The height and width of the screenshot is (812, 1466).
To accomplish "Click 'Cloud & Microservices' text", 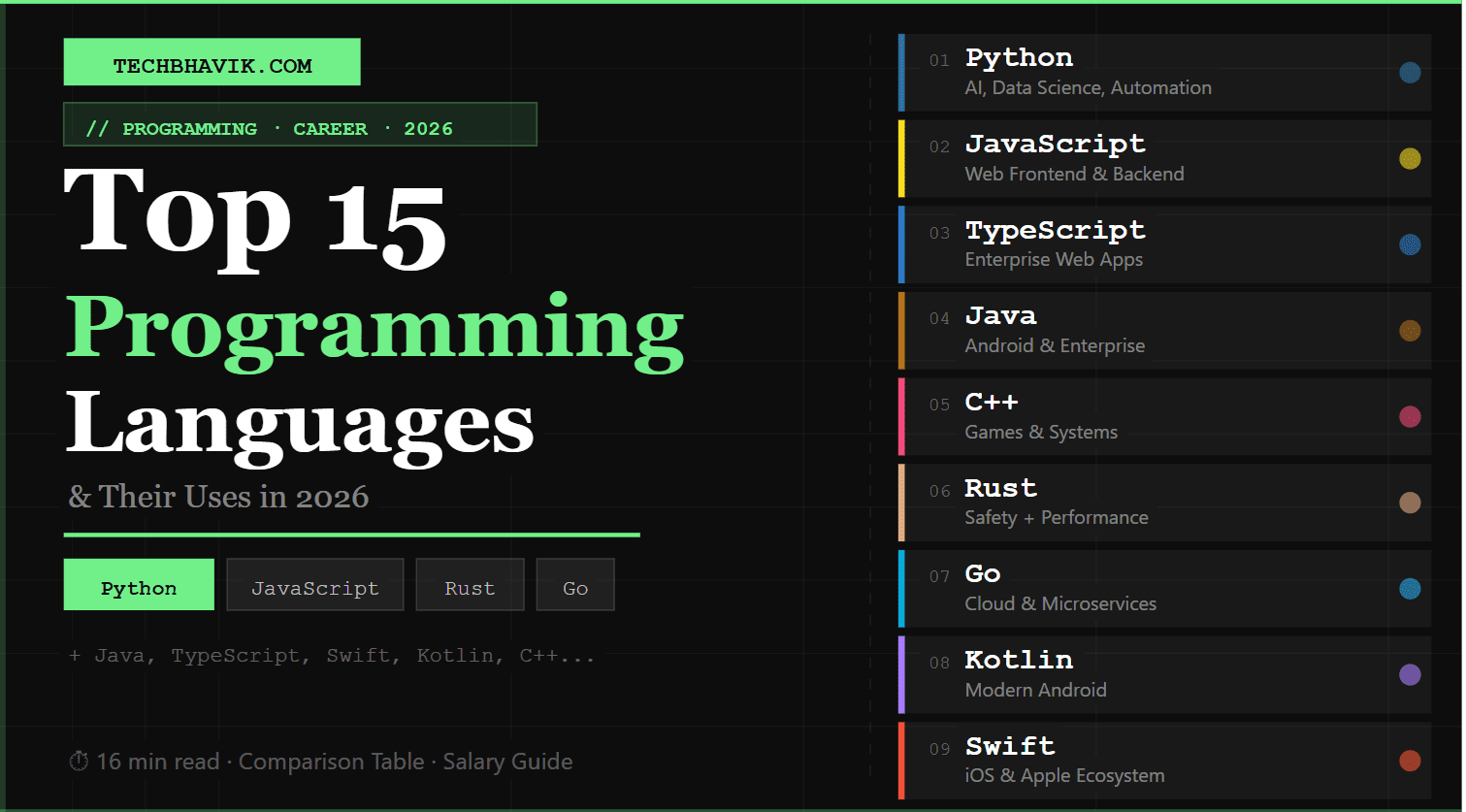I will pyautogui.click(x=1060, y=603).
